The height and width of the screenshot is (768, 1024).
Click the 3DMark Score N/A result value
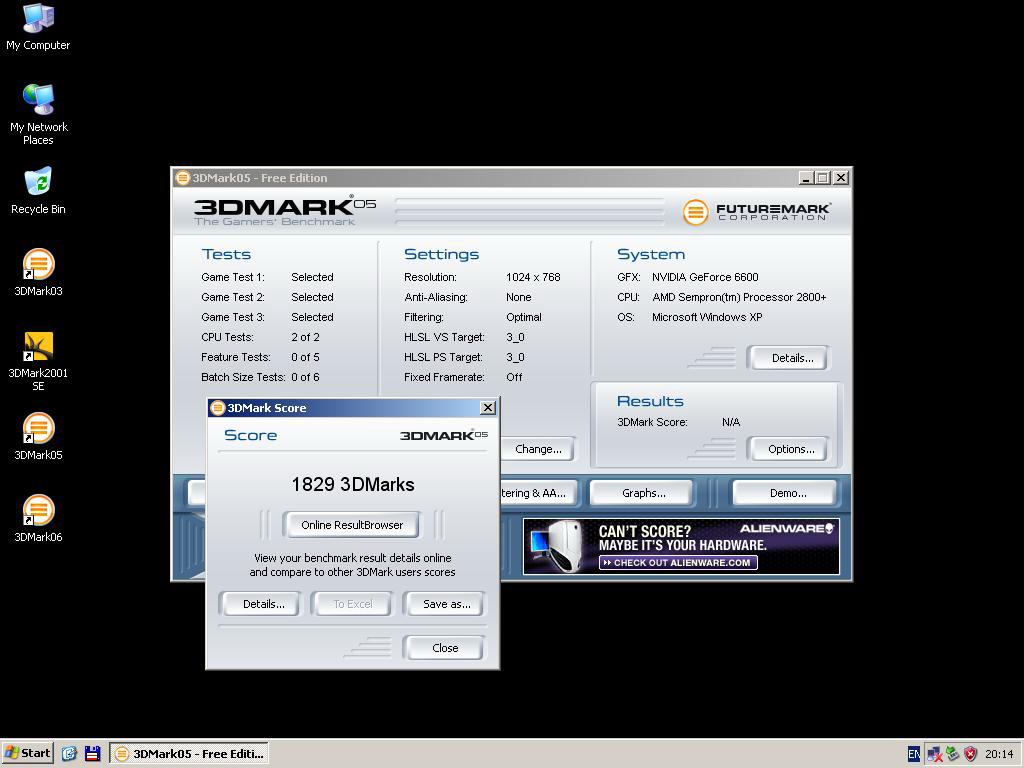731,422
